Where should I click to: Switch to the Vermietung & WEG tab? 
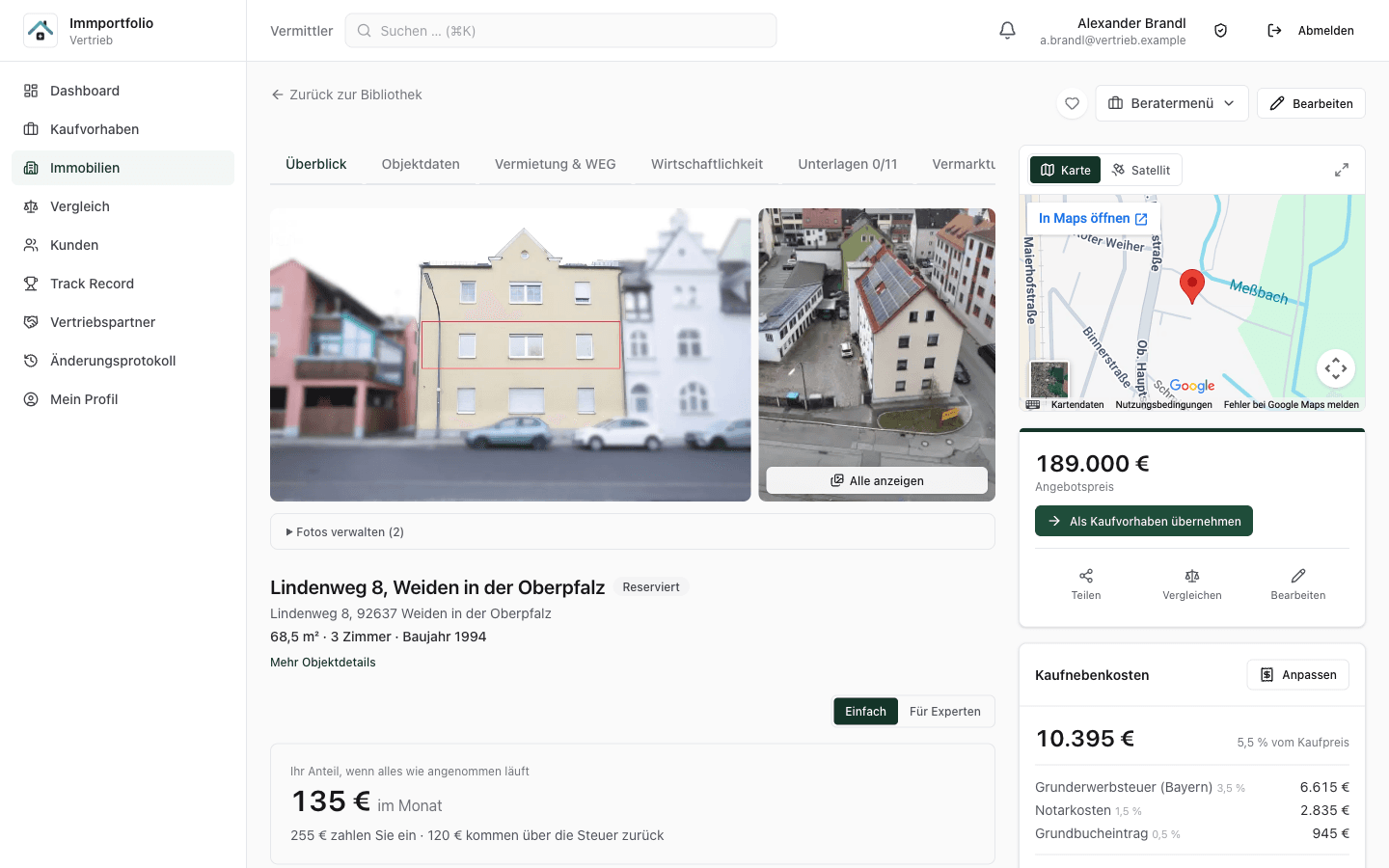pyautogui.click(x=556, y=164)
